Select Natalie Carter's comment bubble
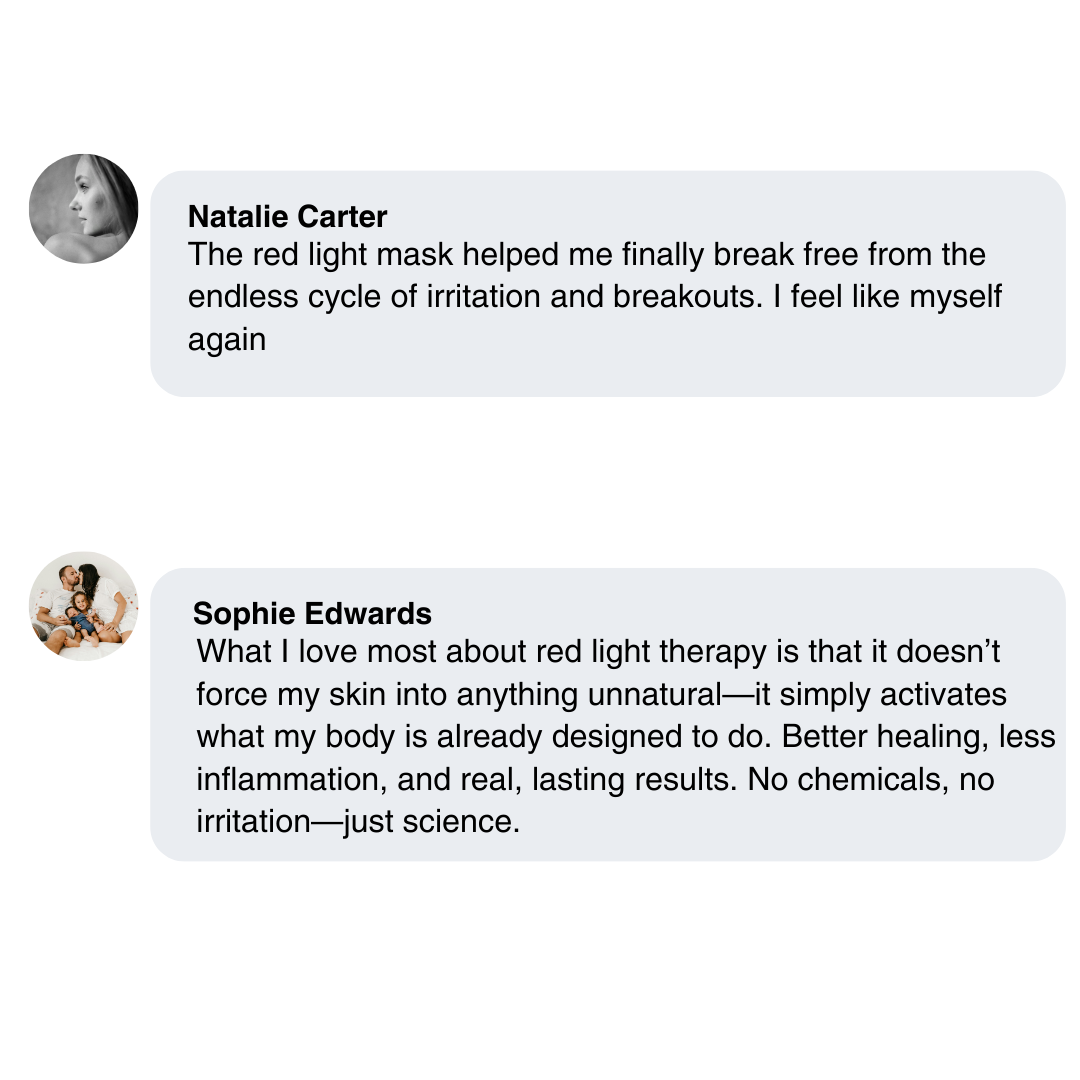The image size is (1080, 1080). 608,284
